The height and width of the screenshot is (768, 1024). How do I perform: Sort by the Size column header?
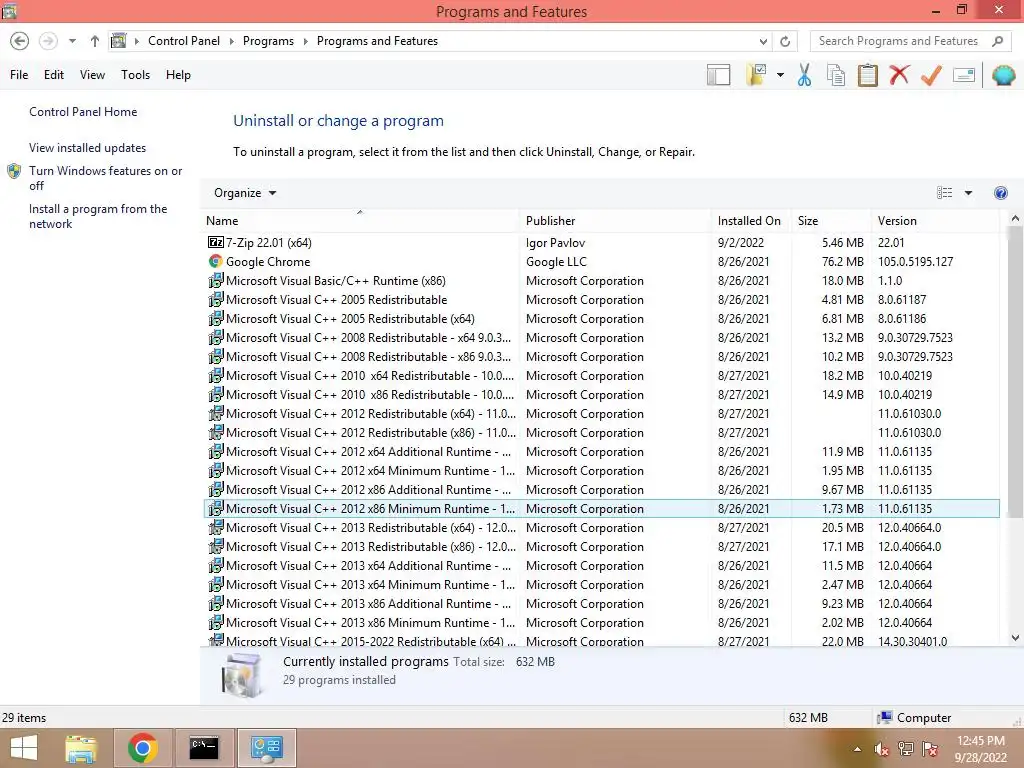pos(831,221)
